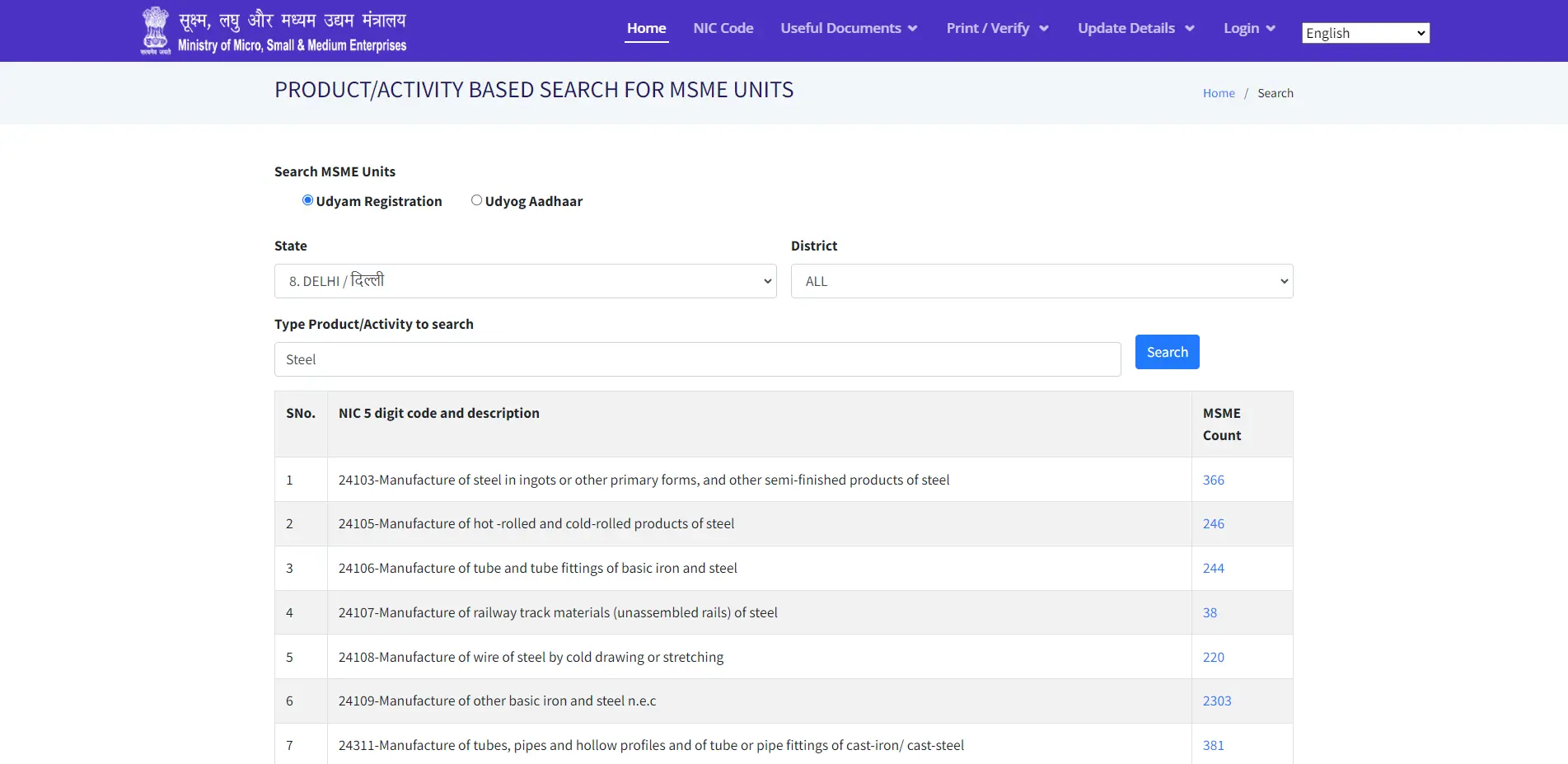Expand the Print / Verify menu
Image resolution: width=1568 pixels, height=764 pixels.
(997, 28)
